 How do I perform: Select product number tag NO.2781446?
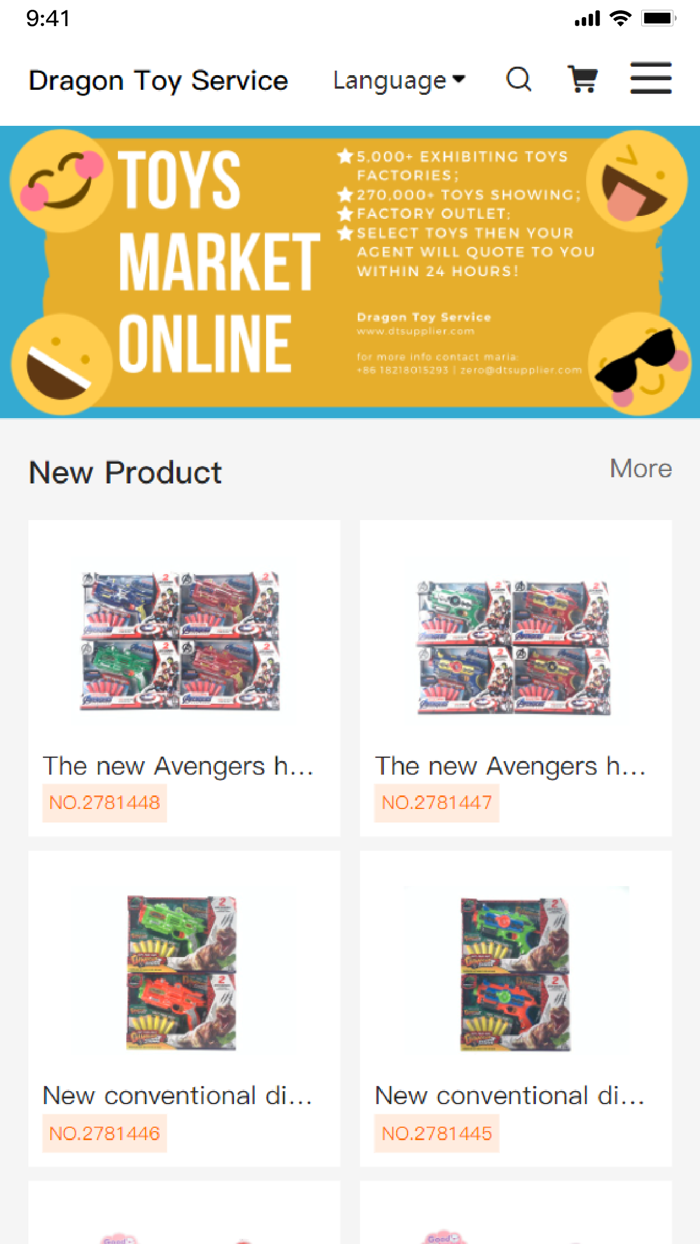(104, 1134)
